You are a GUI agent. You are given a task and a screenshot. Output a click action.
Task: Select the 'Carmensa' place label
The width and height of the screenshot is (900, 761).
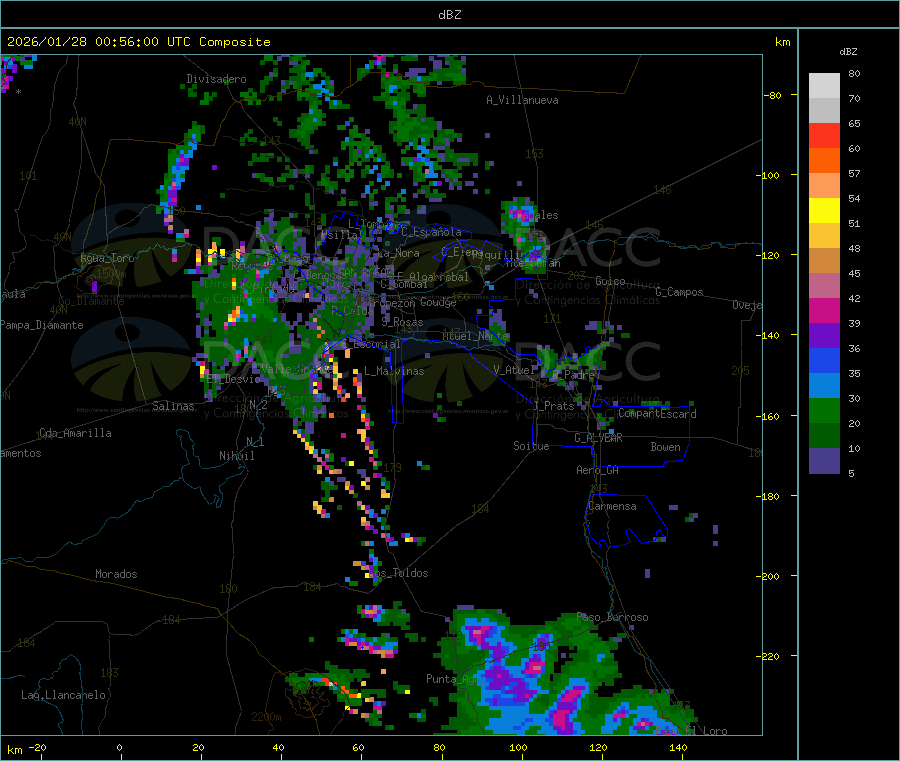(x=612, y=506)
